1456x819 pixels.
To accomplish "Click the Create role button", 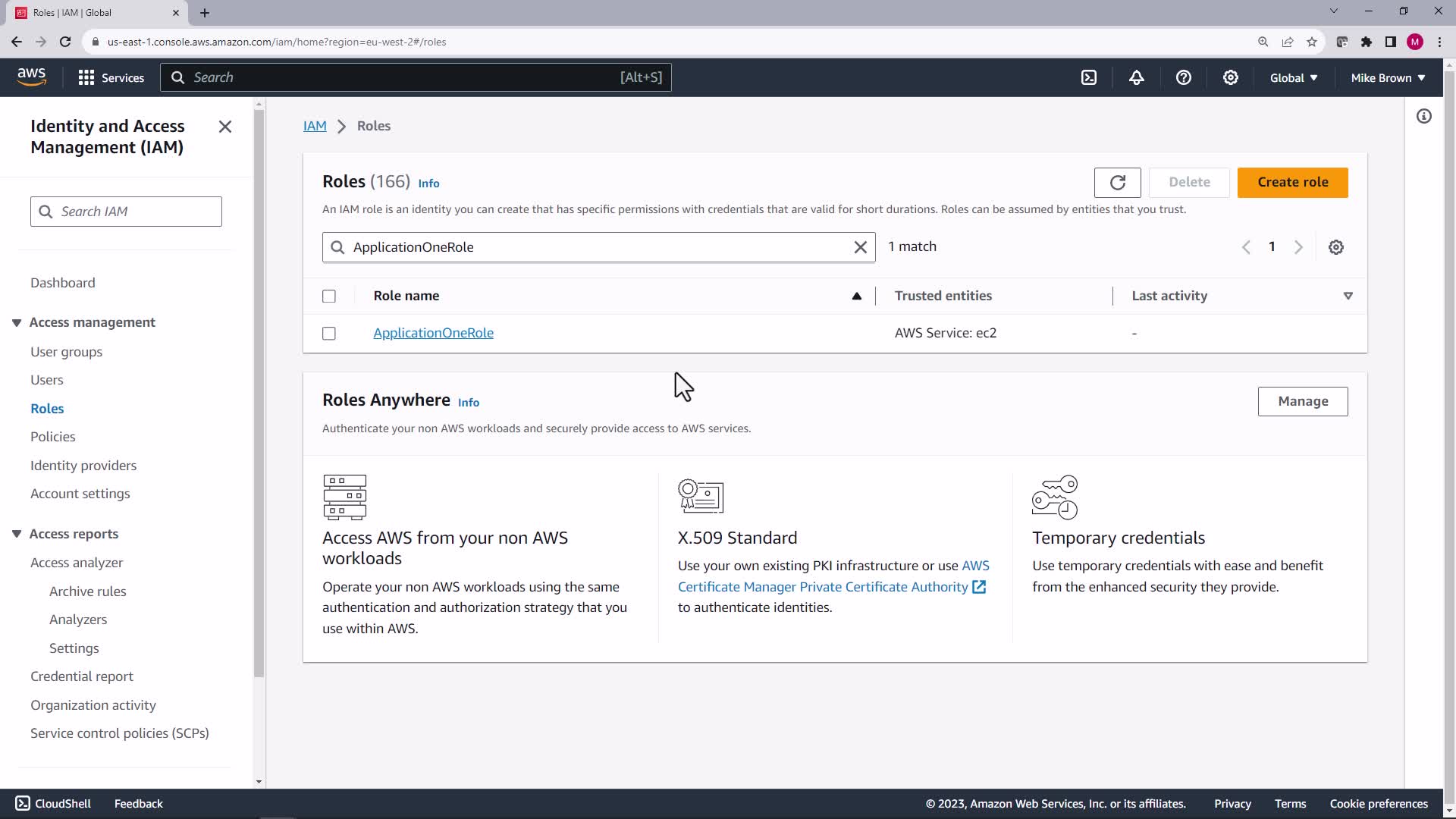I will tap(1292, 183).
